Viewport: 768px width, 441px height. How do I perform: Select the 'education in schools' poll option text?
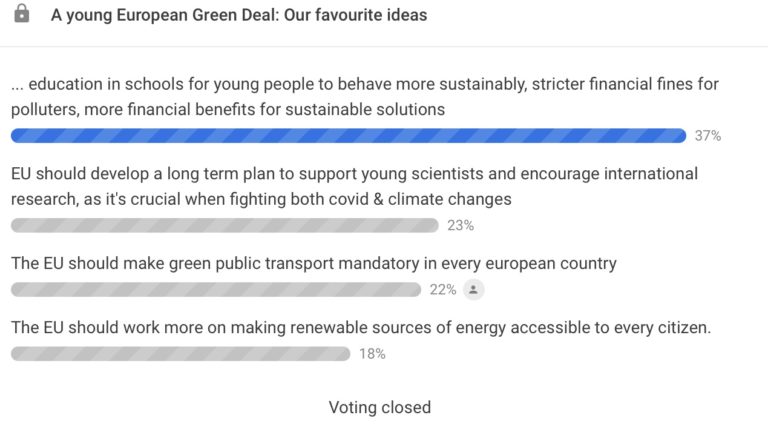(365, 97)
